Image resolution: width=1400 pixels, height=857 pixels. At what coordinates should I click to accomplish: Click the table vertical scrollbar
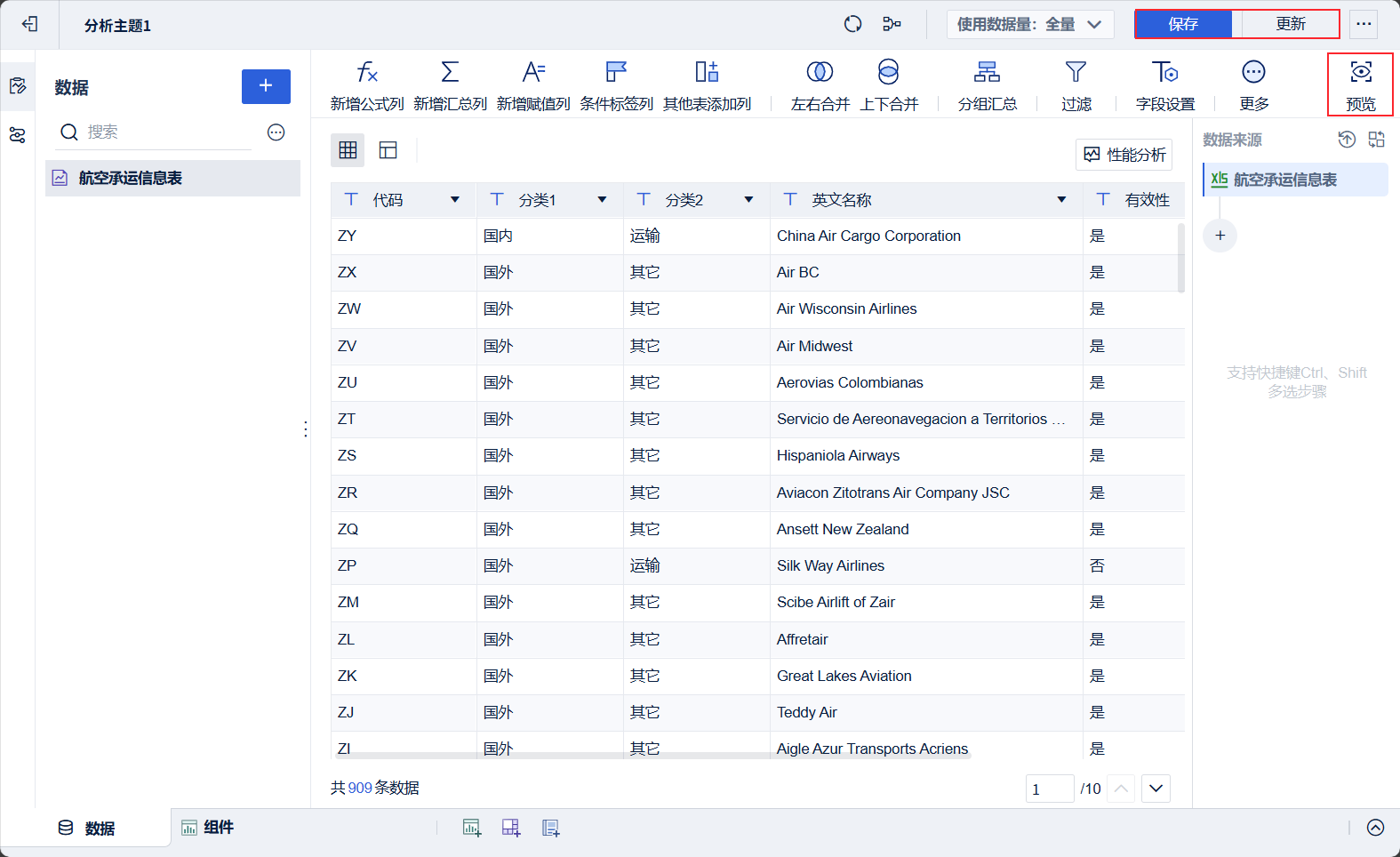point(1181,258)
